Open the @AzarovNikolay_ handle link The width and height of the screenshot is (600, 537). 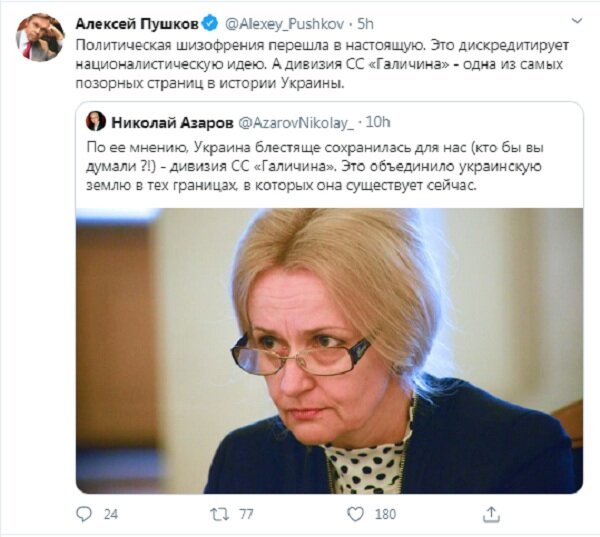point(296,123)
